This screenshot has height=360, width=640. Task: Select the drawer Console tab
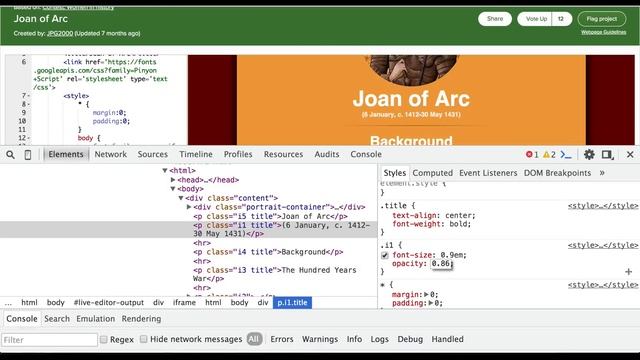coord(22,319)
